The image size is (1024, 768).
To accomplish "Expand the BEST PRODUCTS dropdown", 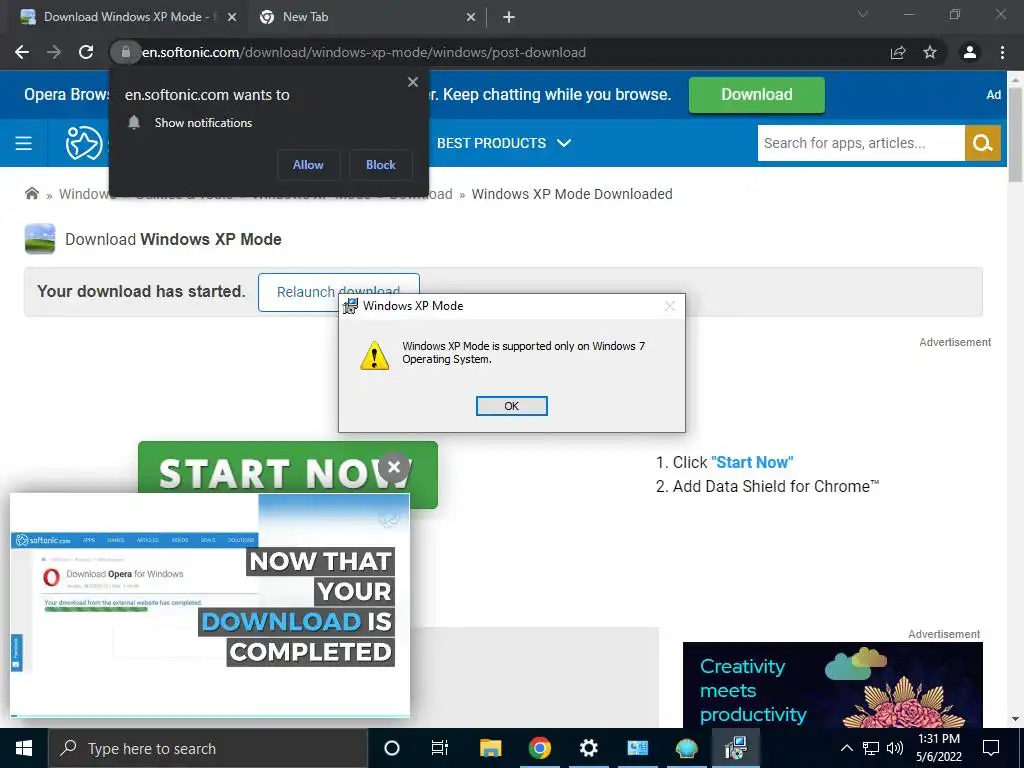I will click(504, 143).
